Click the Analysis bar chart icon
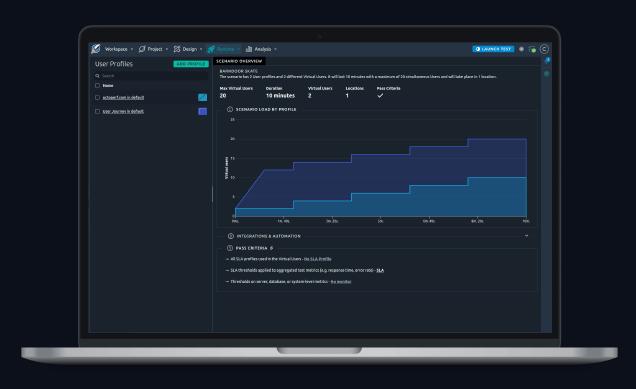The width and height of the screenshot is (636, 389). [249, 49]
